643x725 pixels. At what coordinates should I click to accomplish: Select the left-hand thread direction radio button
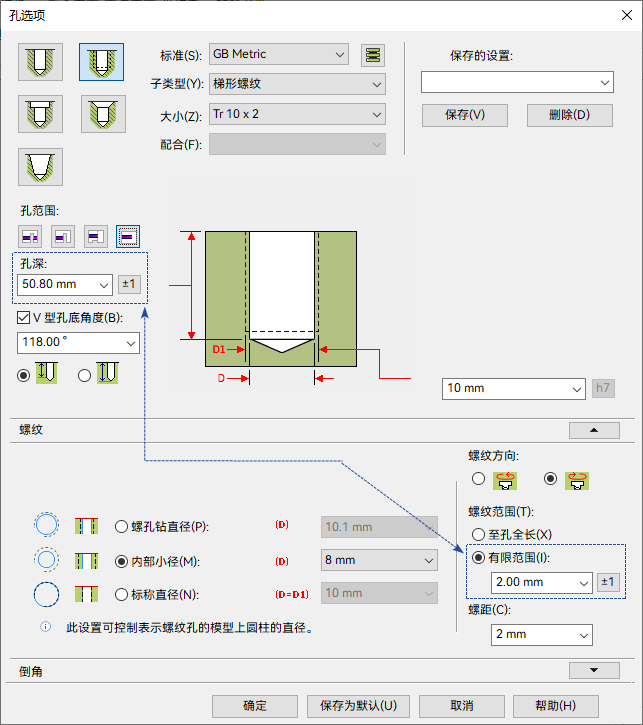coord(478,479)
